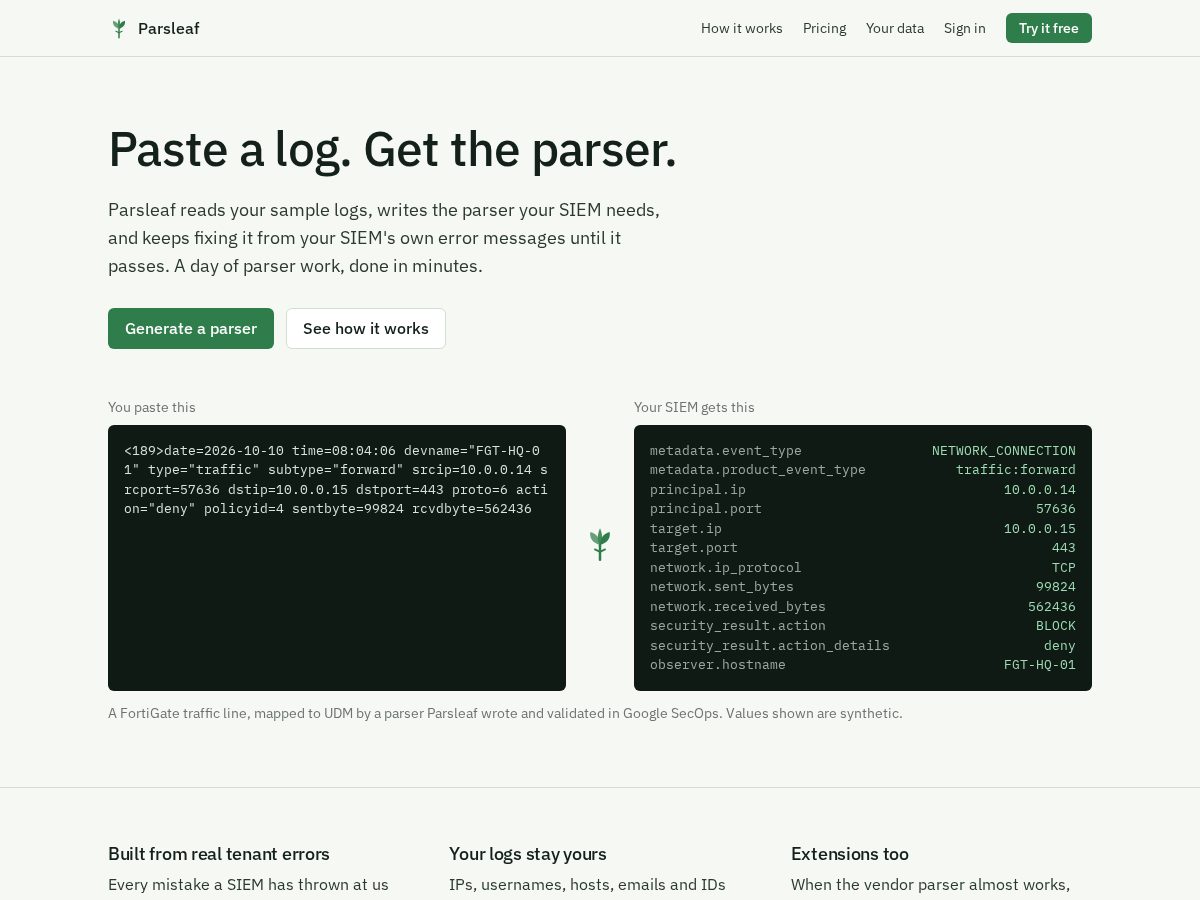Click See how it works button

point(366,328)
